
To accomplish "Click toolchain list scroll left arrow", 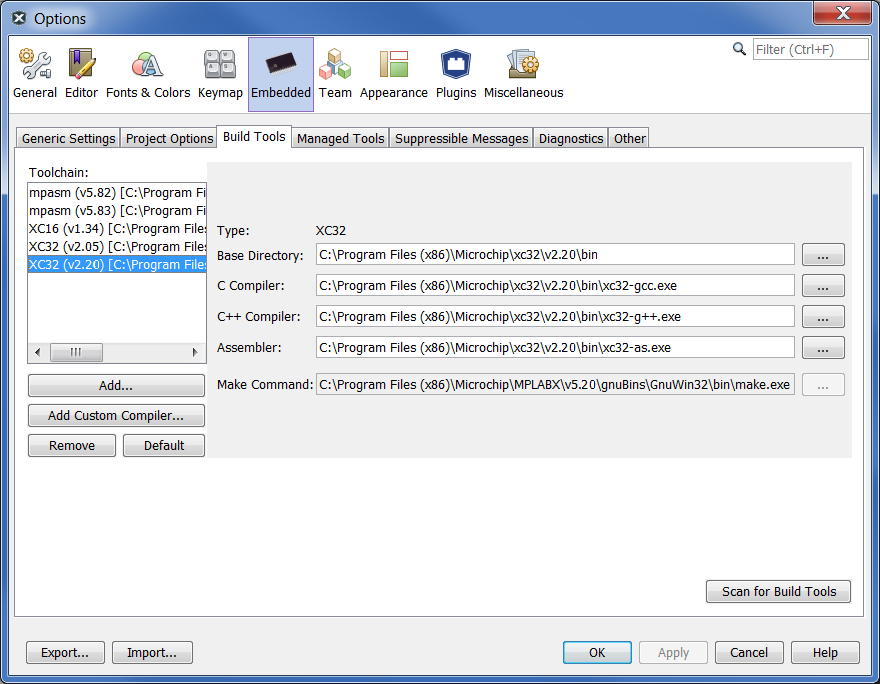I will [x=38, y=352].
